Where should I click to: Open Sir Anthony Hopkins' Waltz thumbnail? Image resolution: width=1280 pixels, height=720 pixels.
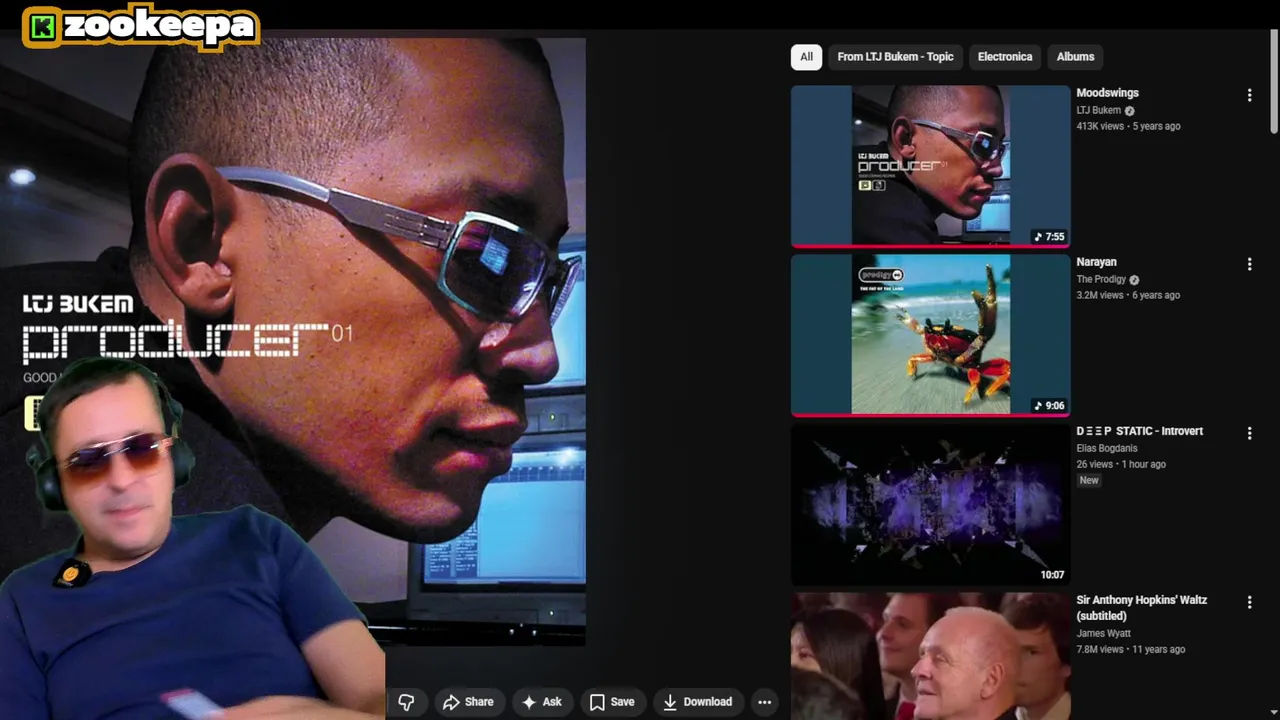click(931, 656)
